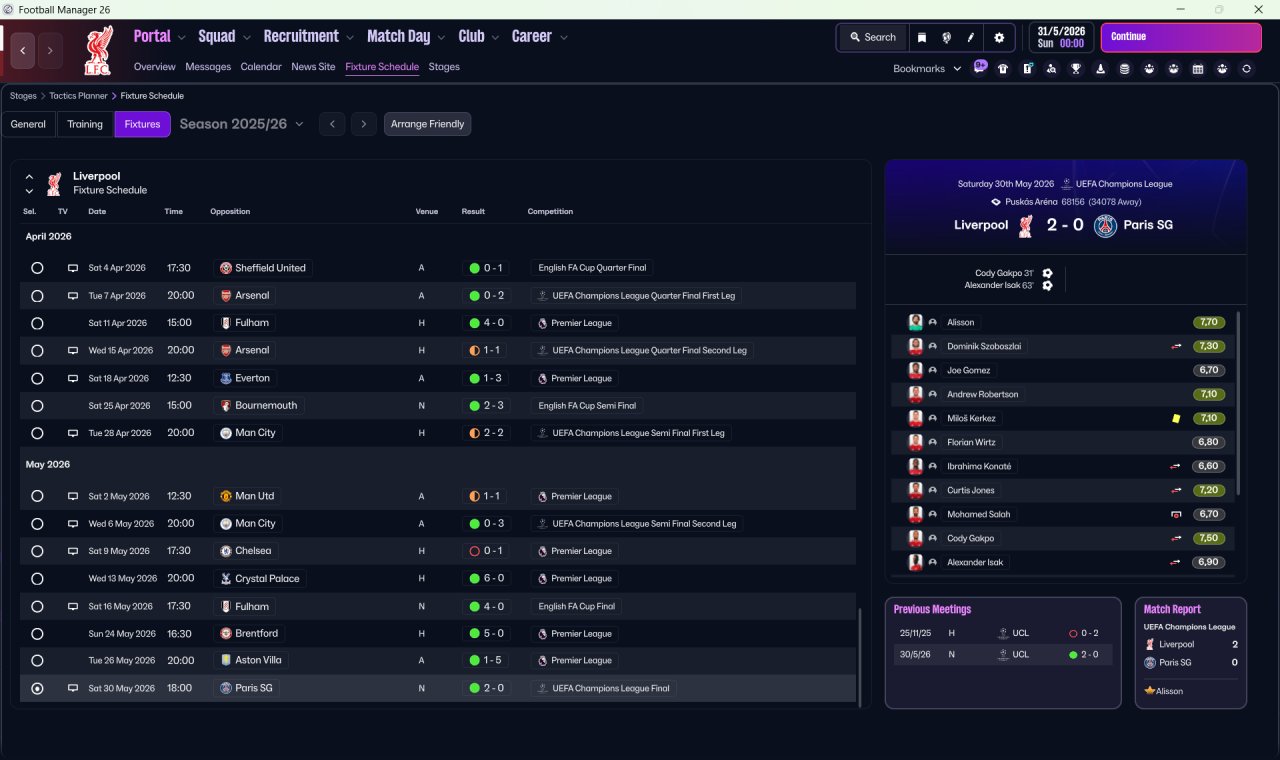Click Alisson's player portrait in lineup
Viewport: 1280px width, 760px height.
point(915,322)
